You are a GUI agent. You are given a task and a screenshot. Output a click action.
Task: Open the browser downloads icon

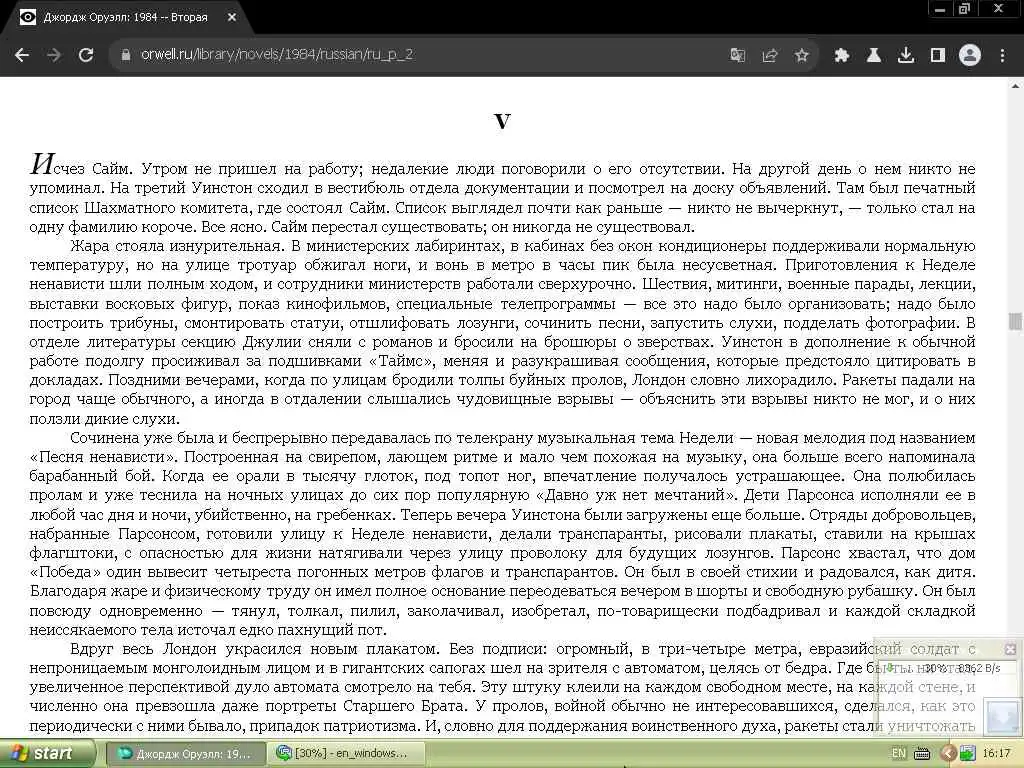(905, 55)
